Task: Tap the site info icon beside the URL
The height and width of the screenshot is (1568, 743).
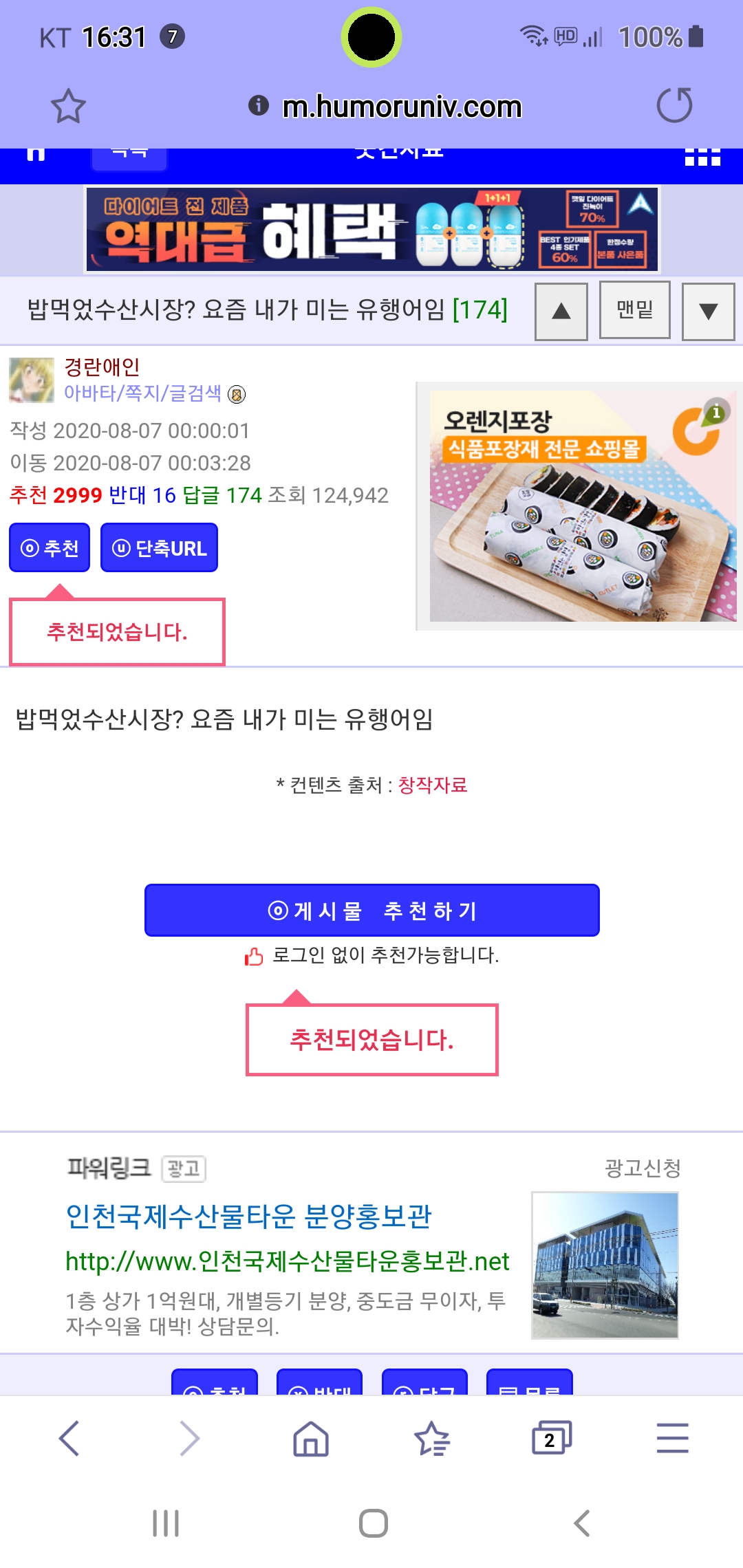Action: click(259, 105)
